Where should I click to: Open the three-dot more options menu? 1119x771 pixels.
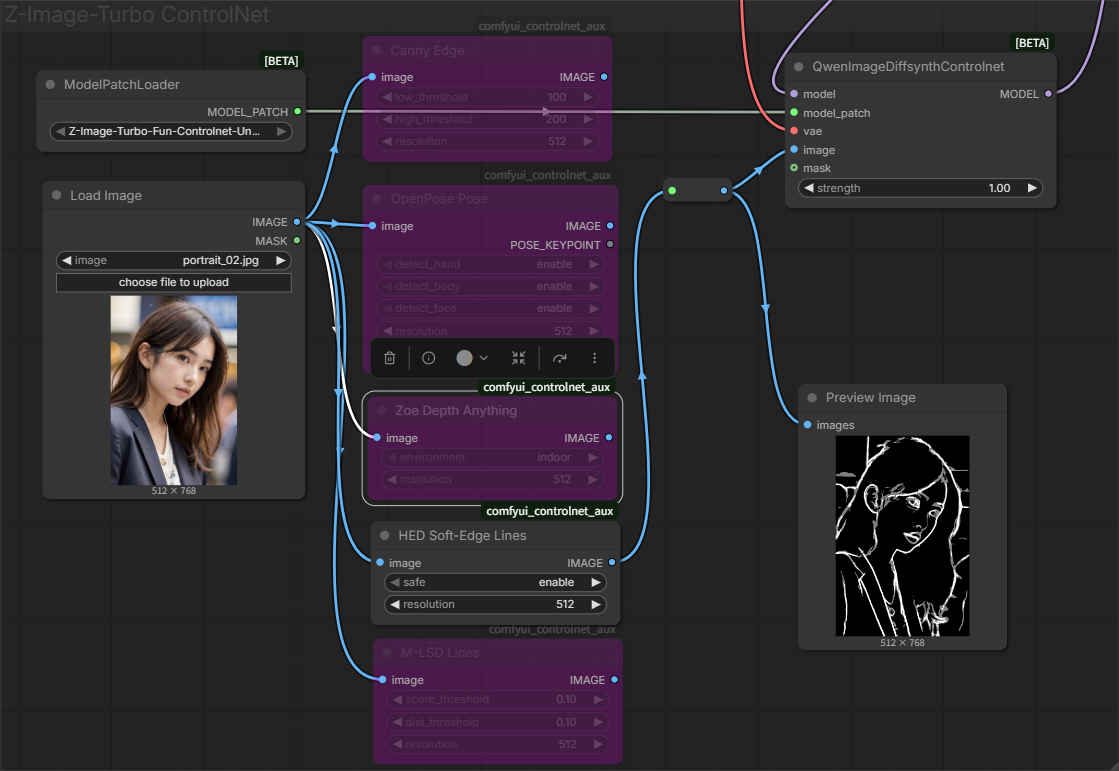(x=594, y=358)
